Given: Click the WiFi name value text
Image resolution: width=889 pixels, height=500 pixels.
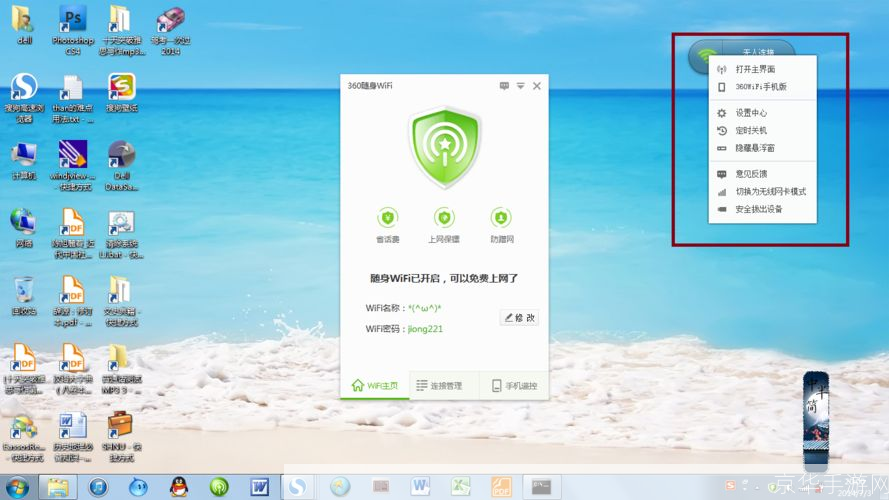Looking at the screenshot, I should point(424,308).
